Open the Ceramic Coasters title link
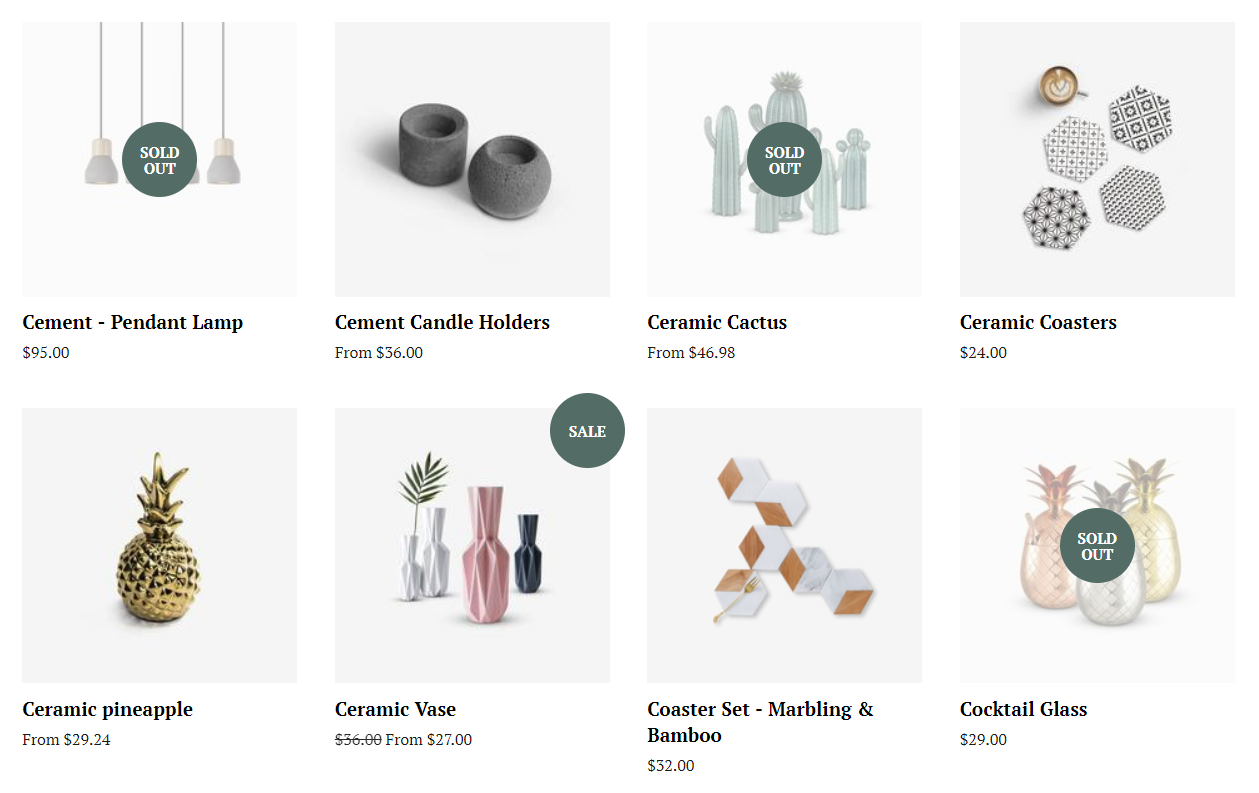Viewport: 1259px width, 793px height. 1038,322
